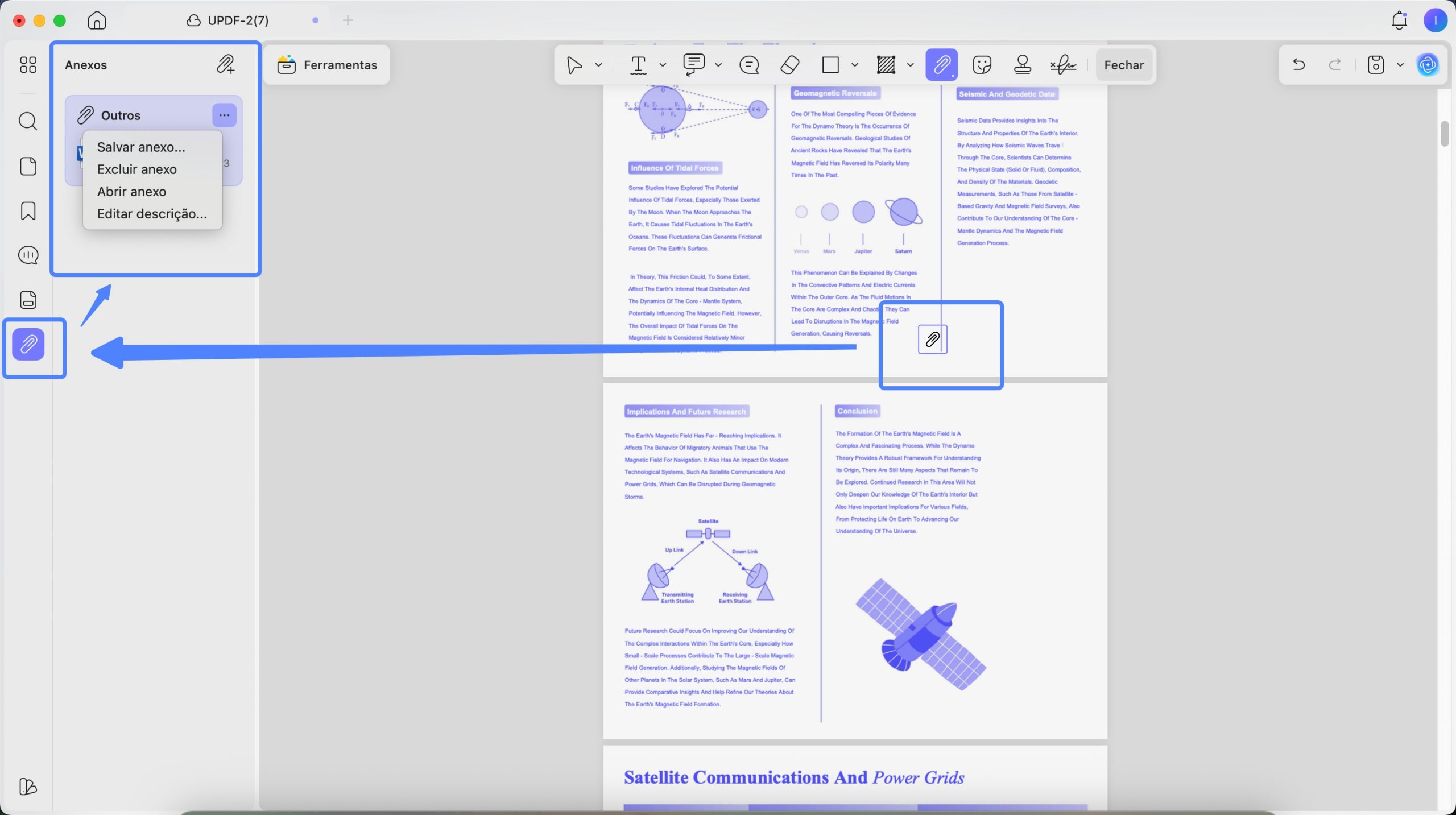Click the Geomagnetic Reversals heading
Screen dimensions: 1456x815
835,93
